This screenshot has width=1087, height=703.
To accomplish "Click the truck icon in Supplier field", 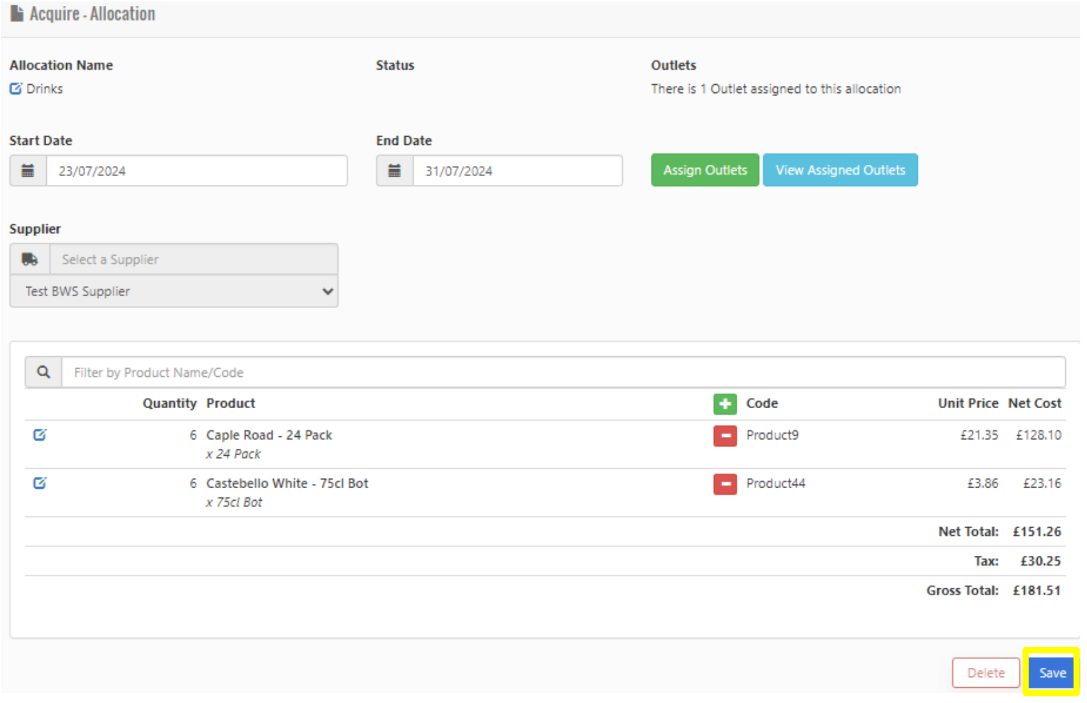I will coord(30,259).
